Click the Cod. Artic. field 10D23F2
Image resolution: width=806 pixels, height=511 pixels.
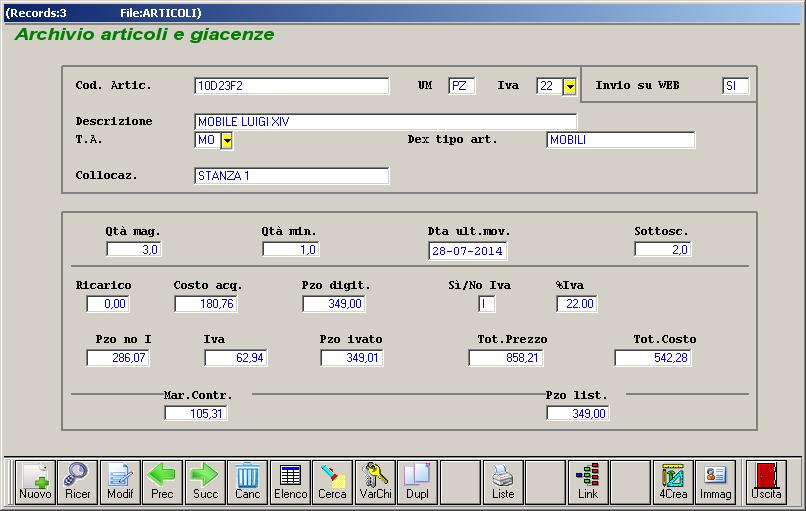tap(291, 86)
